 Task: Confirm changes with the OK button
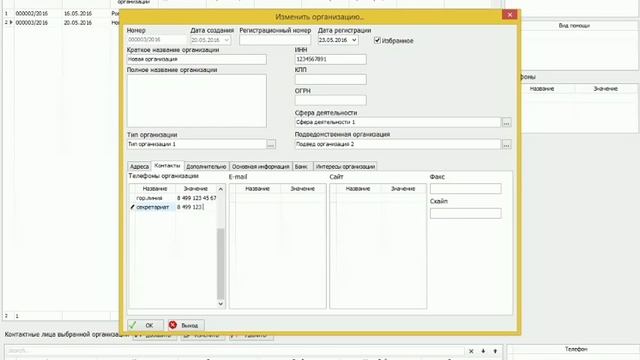[x=145, y=325]
